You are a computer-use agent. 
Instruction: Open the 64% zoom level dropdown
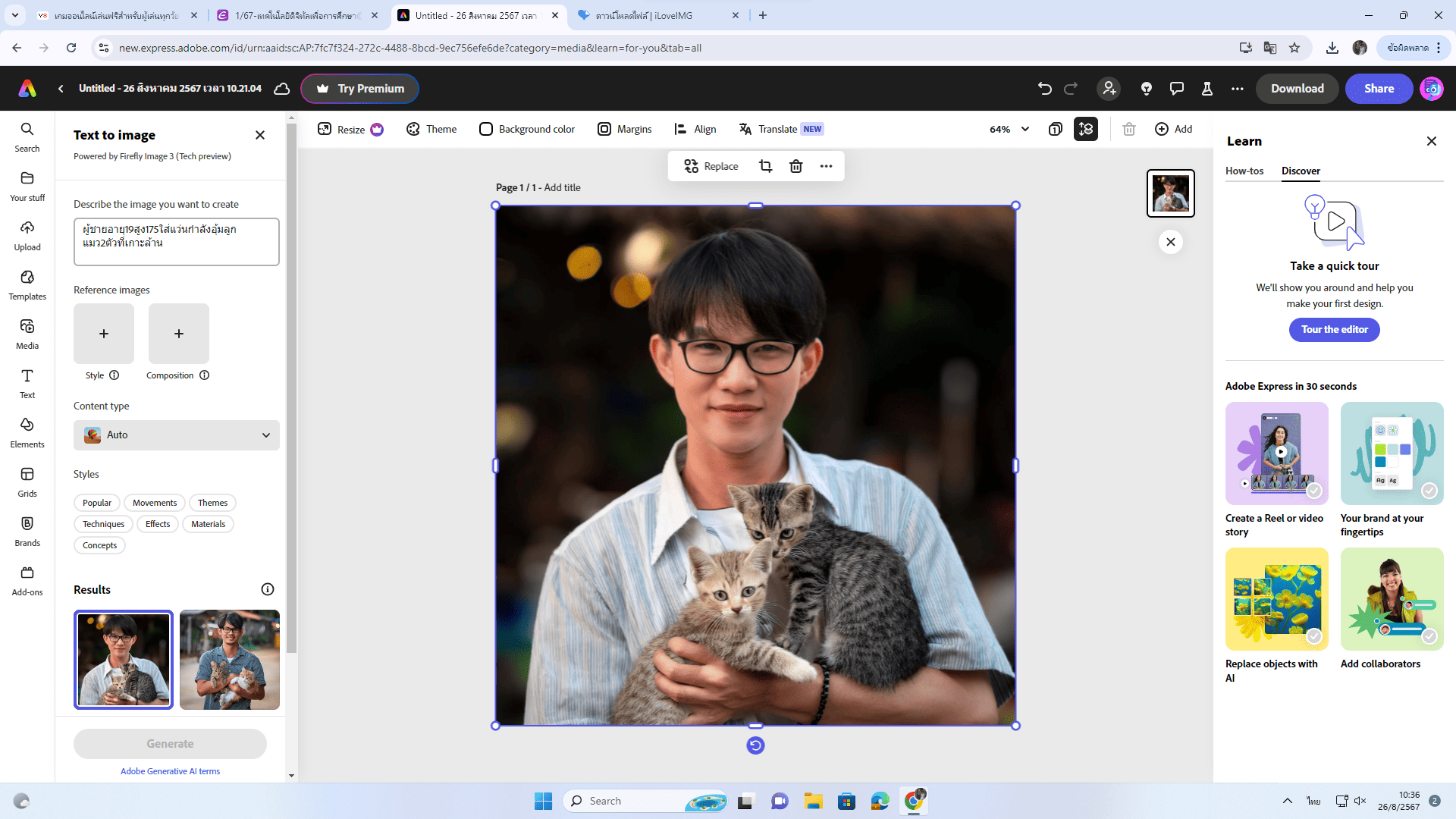pos(1009,130)
